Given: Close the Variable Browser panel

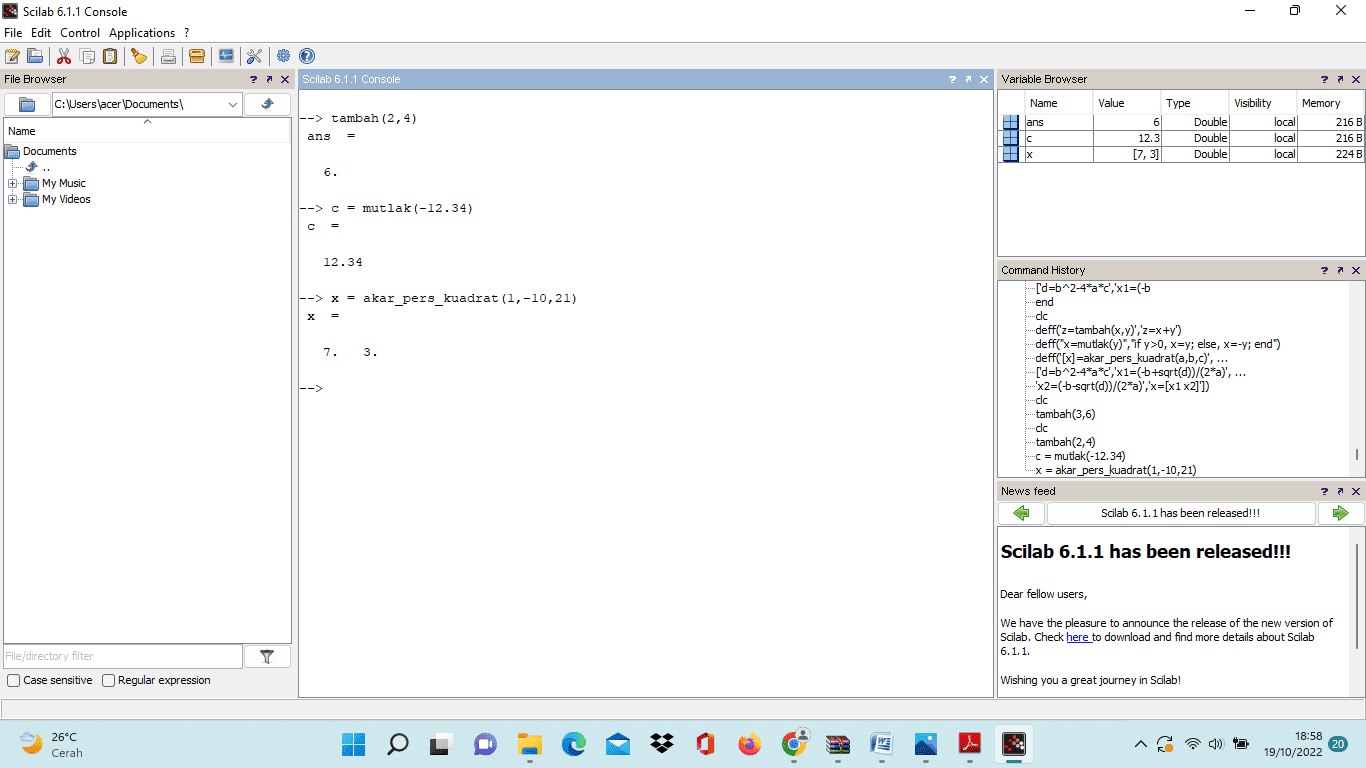Looking at the screenshot, I should [1356, 79].
